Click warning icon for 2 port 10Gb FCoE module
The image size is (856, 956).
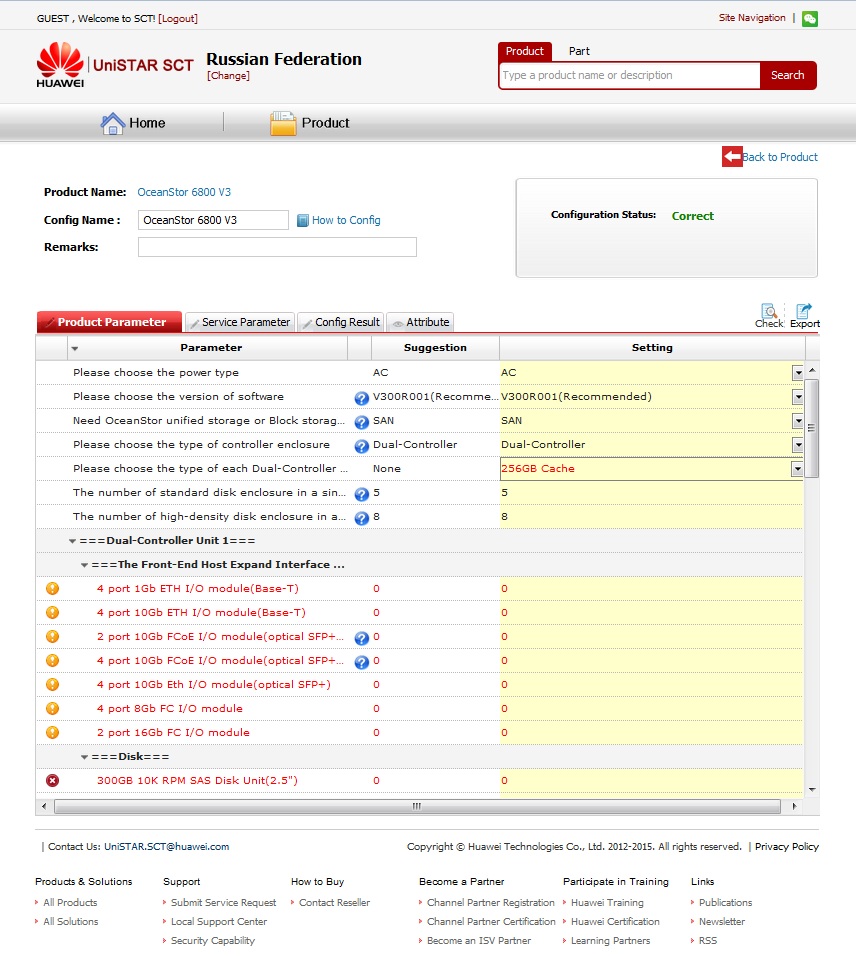[x=52, y=637]
